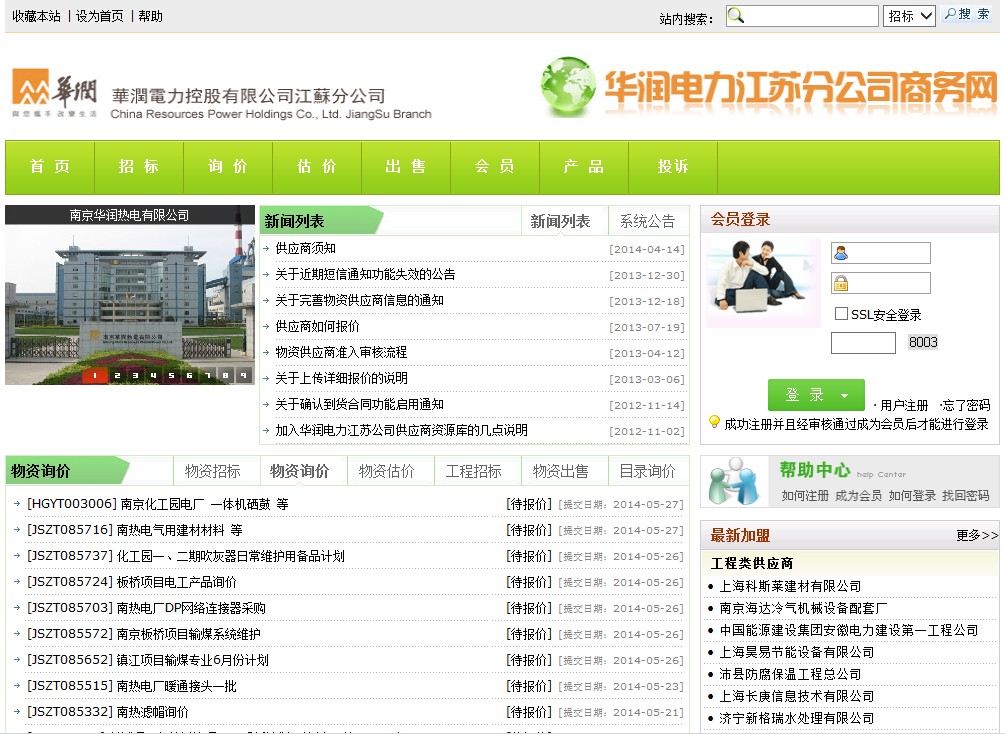Image resolution: width=1005 pixels, height=734 pixels.
Task: Focus the username input field
Action: tap(881, 253)
